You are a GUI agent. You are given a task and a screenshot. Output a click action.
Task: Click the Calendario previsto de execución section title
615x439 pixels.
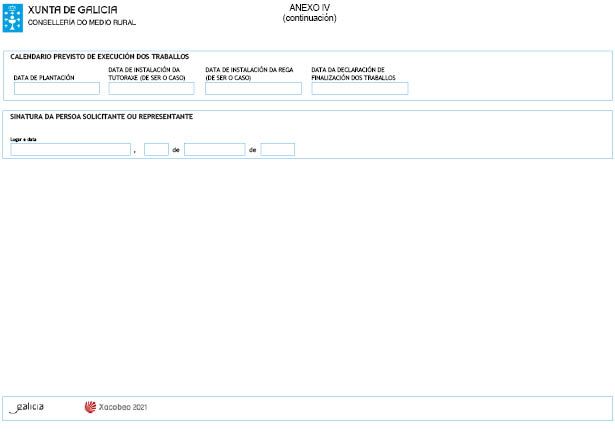click(100, 57)
